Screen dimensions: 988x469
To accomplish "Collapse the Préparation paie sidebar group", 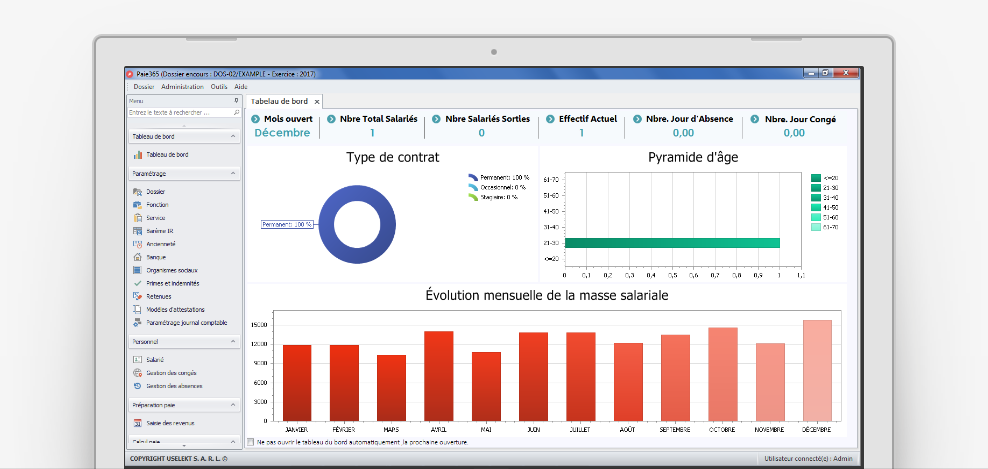I will click(233, 405).
